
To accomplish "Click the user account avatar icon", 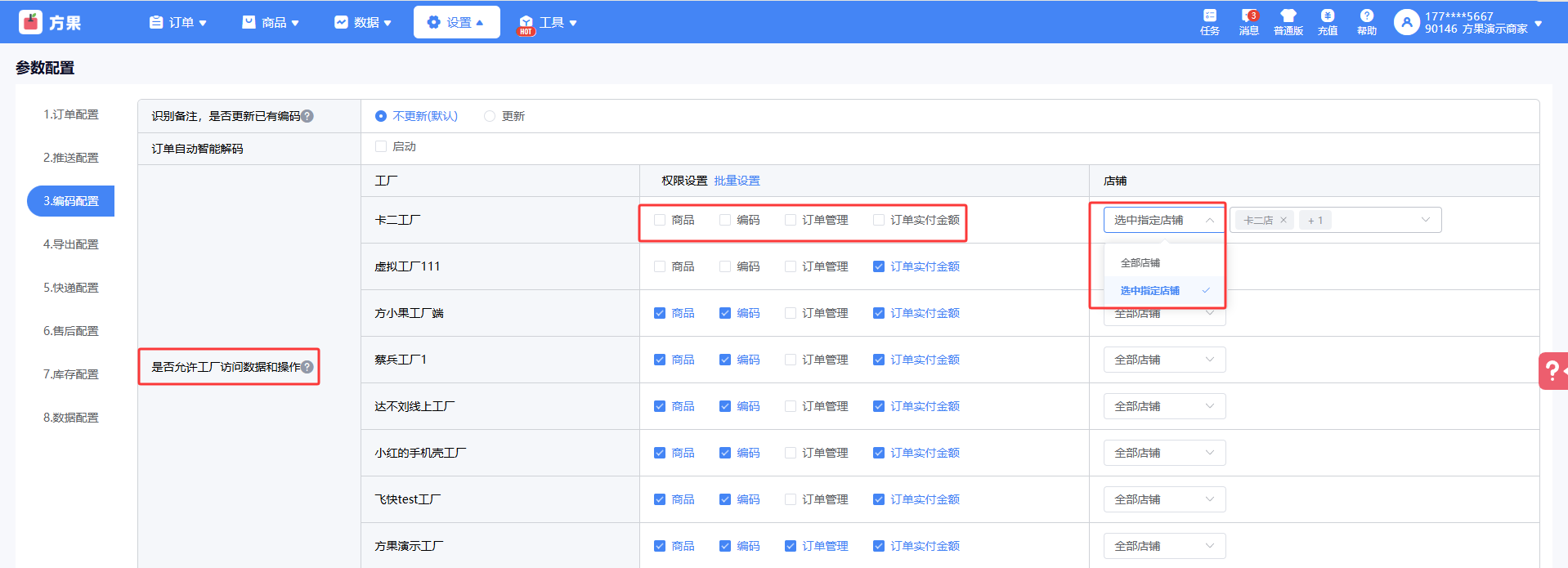I will click(x=1406, y=23).
